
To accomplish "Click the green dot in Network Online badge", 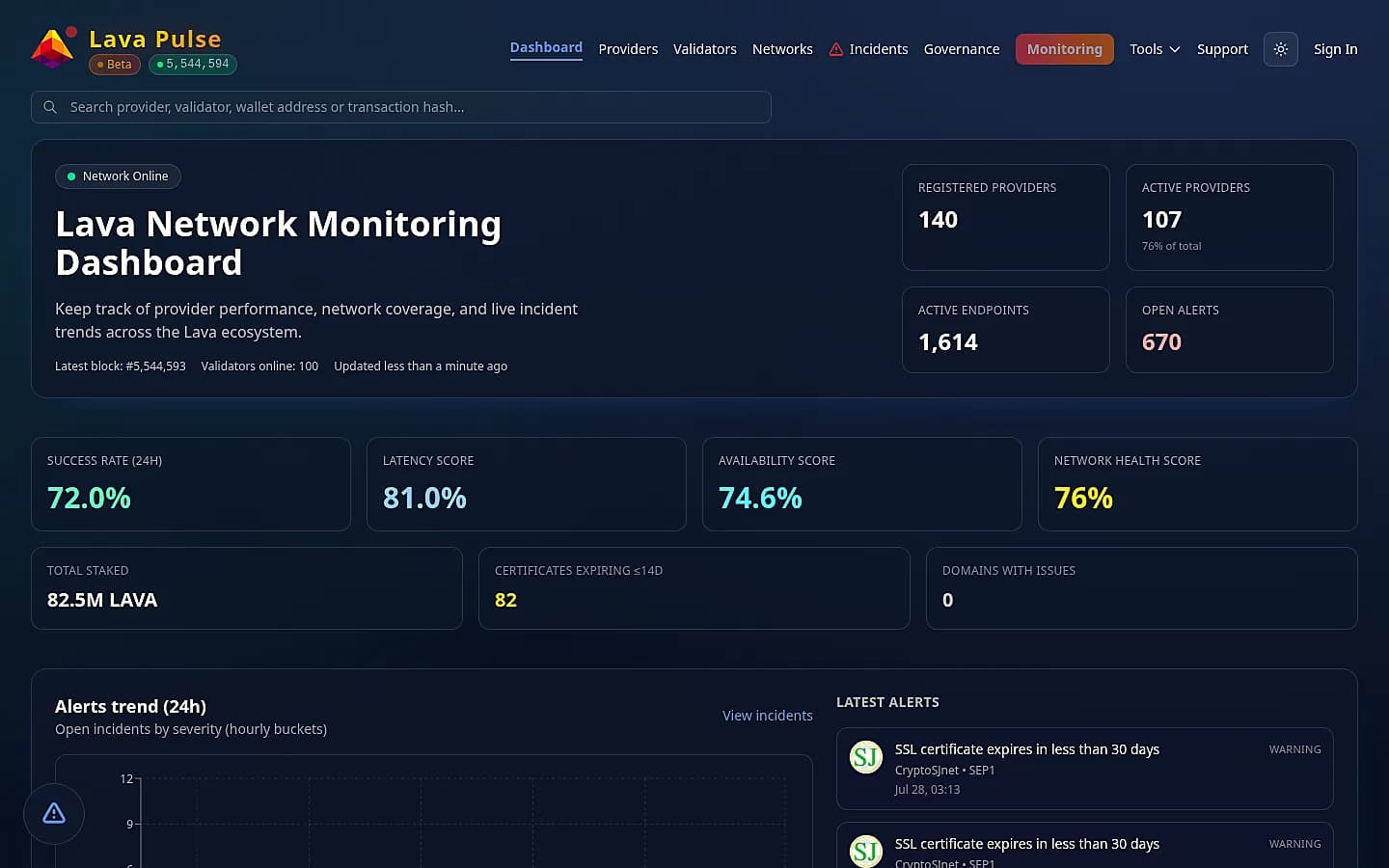I will point(71,176).
